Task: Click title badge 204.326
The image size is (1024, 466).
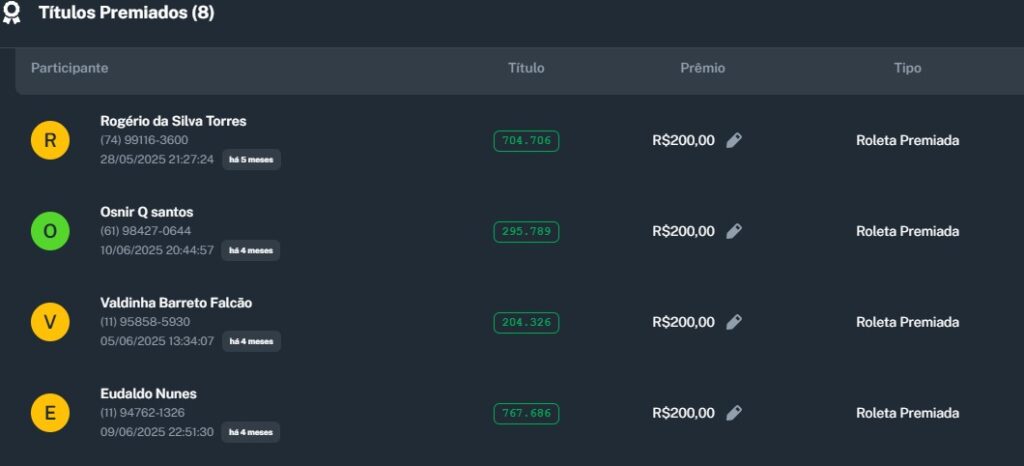Action: 526,323
